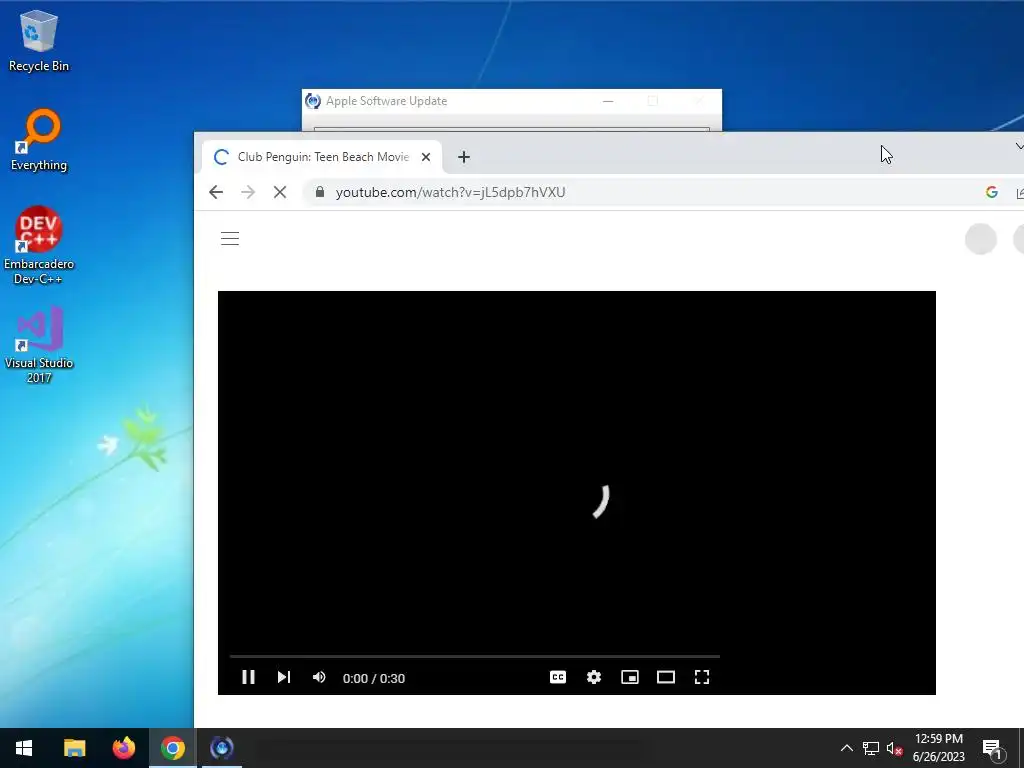Open network status tray icon
The width and height of the screenshot is (1024, 768).
[x=871, y=748]
